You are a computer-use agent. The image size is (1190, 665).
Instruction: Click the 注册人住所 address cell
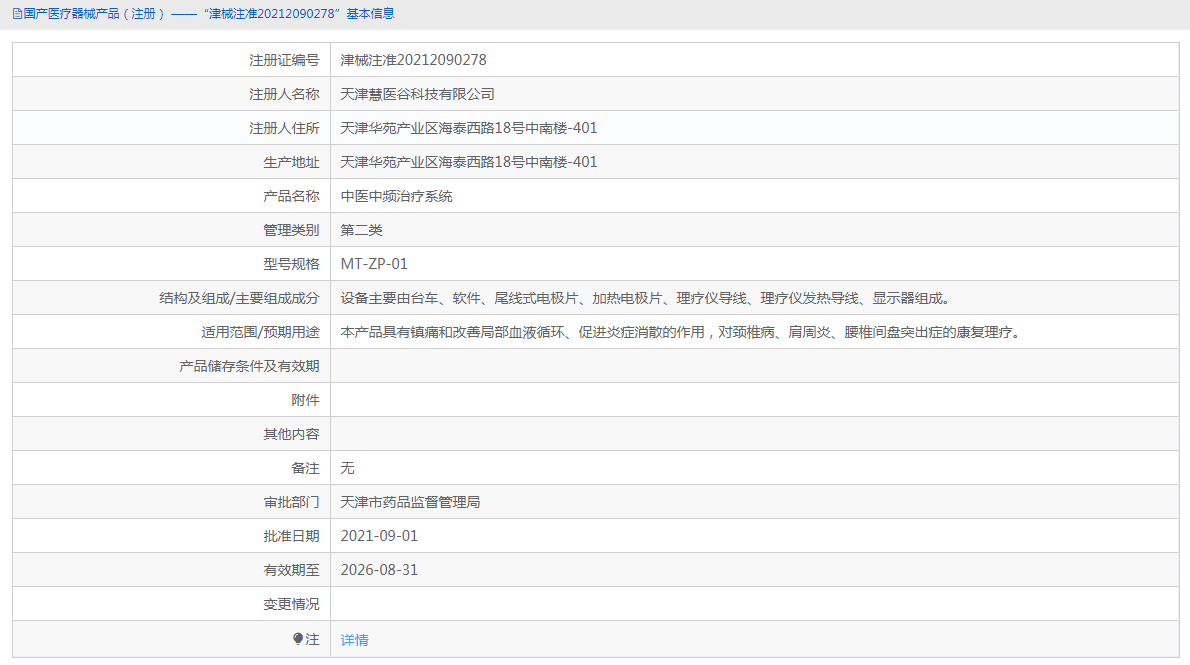click(x=467, y=127)
